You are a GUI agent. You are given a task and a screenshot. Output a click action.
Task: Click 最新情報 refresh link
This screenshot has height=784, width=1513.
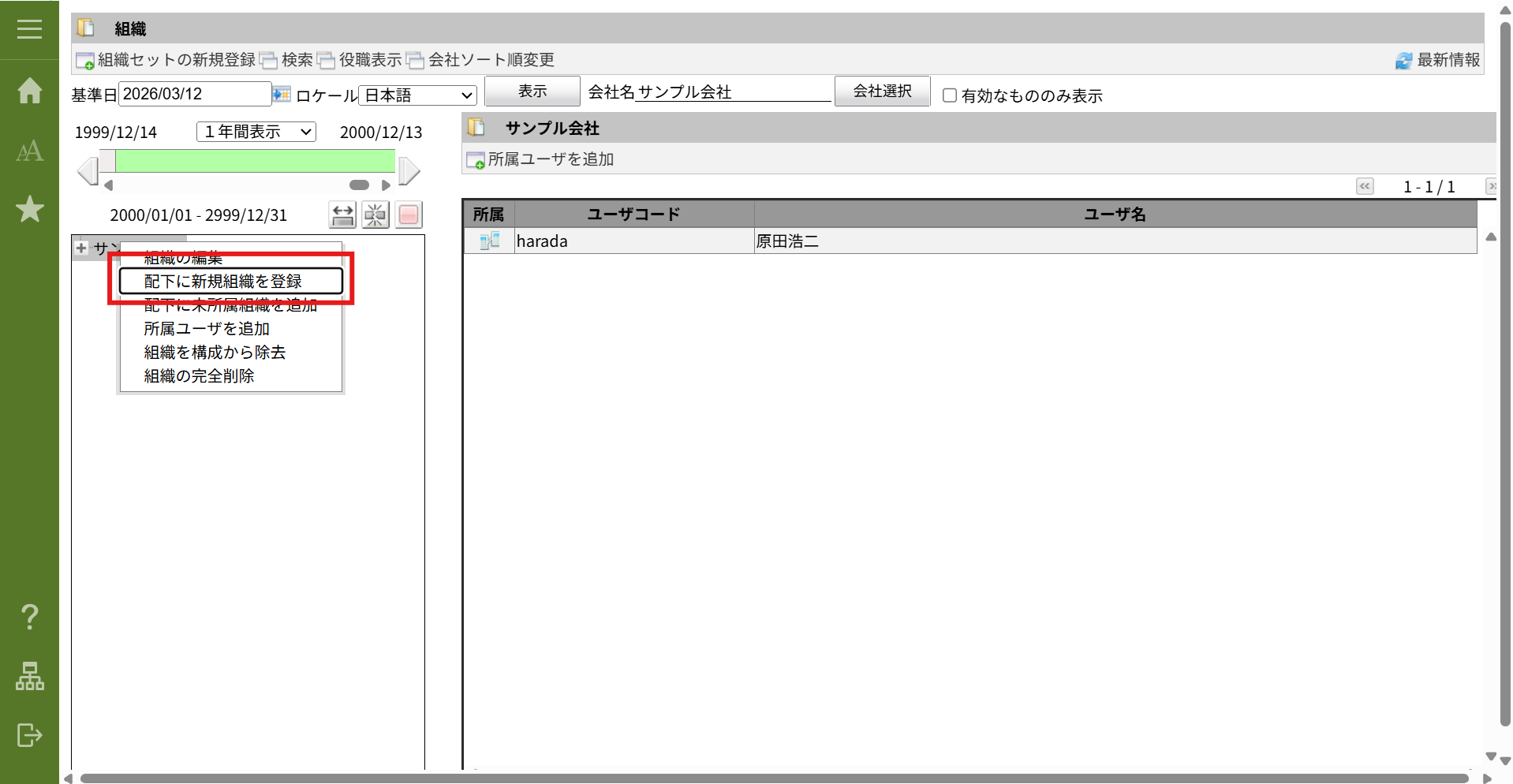pos(1438,60)
